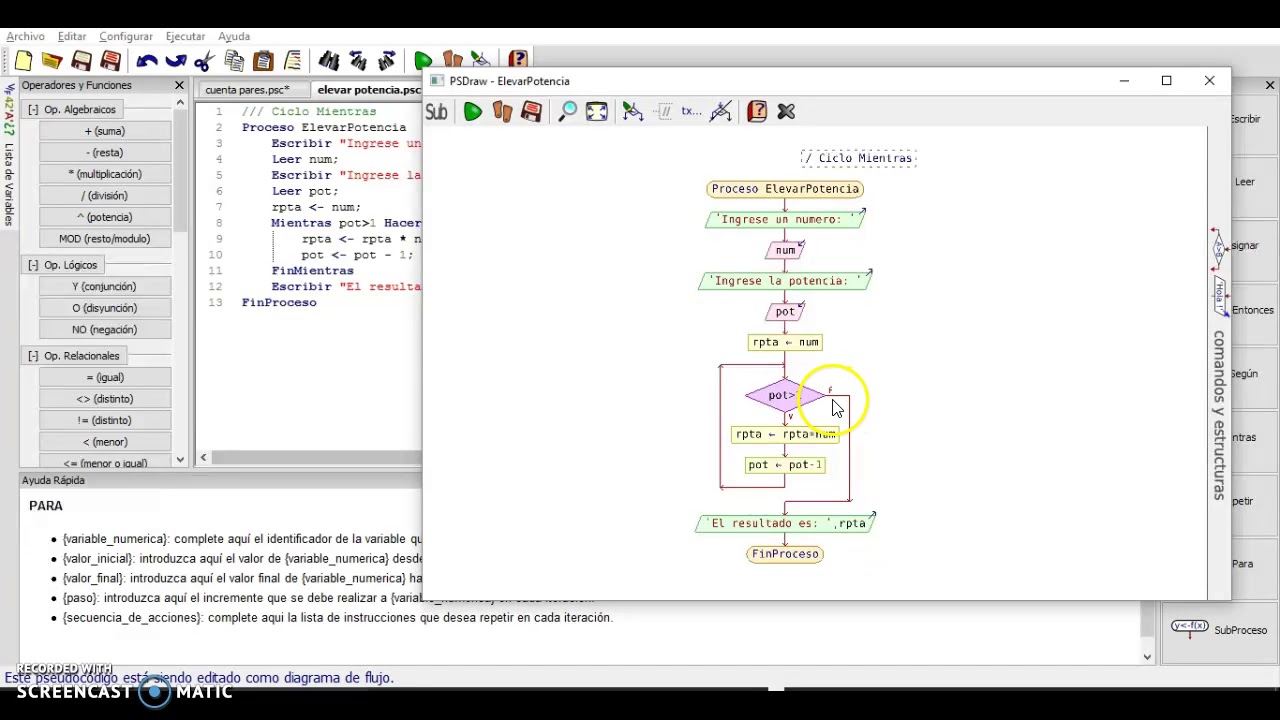Select the 'rpta ← num' assignment node
This screenshot has height=720, width=1280.
tap(785, 342)
